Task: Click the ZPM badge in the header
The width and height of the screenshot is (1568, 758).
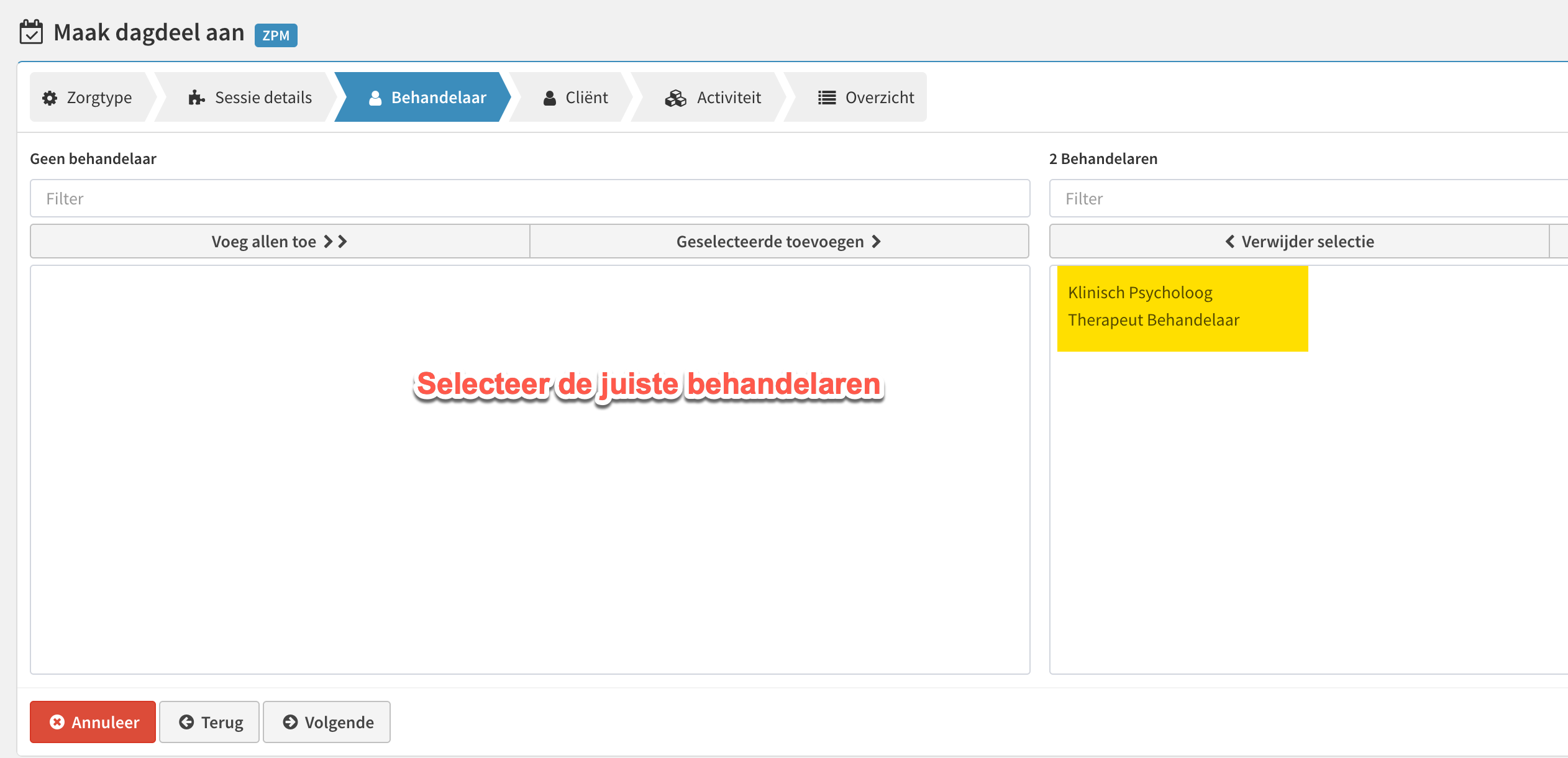Action: click(x=276, y=35)
